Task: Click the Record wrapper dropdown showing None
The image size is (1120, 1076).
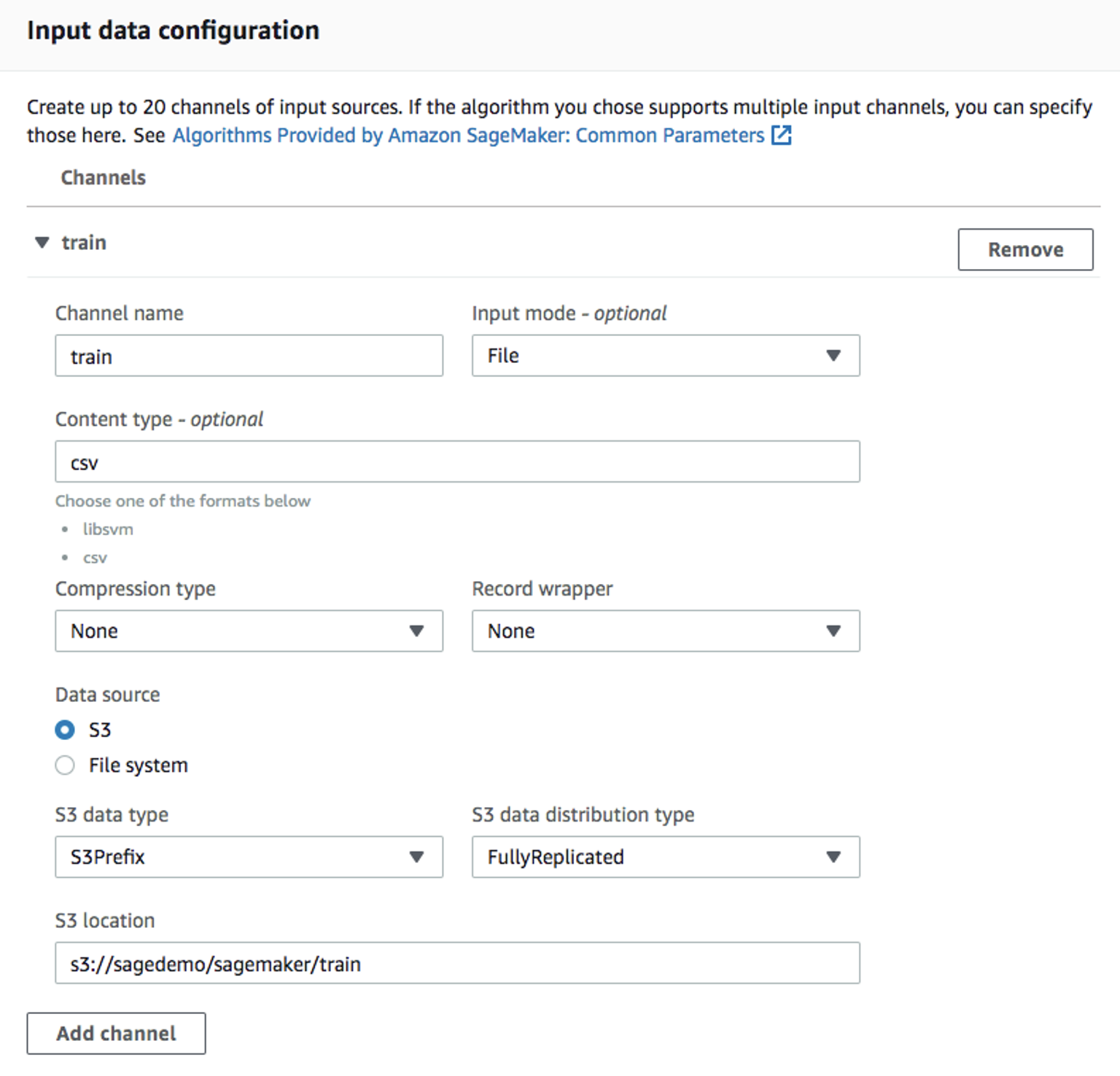Action: click(x=665, y=631)
